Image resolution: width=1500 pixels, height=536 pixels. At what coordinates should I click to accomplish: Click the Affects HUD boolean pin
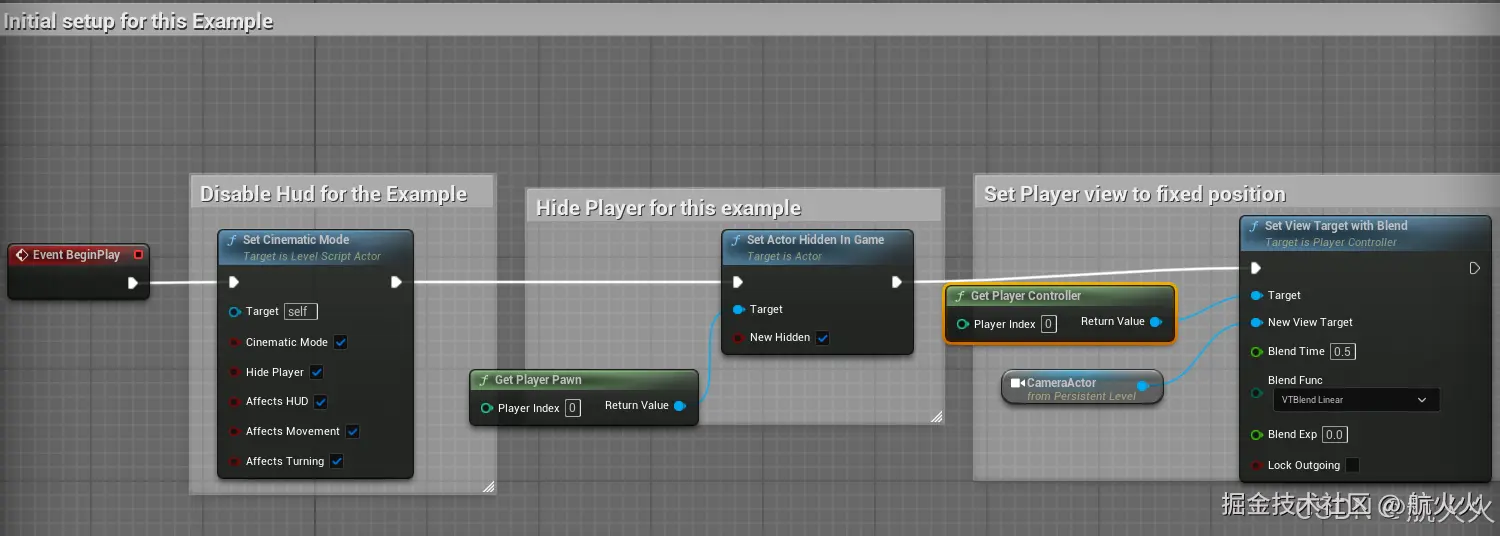pos(234,402)
